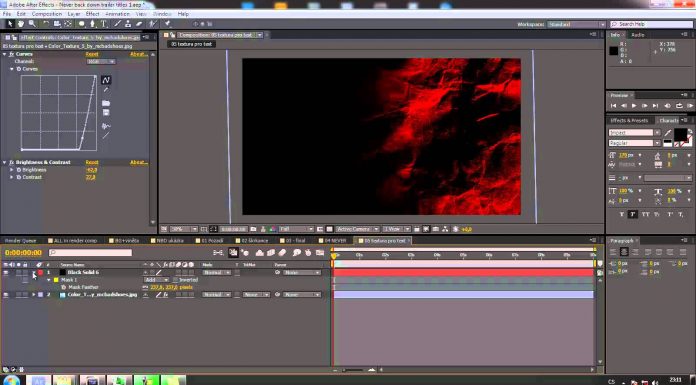Click the Curves pencil draw icon
Viewport: 696px width, 385px height.
[106, 90]
